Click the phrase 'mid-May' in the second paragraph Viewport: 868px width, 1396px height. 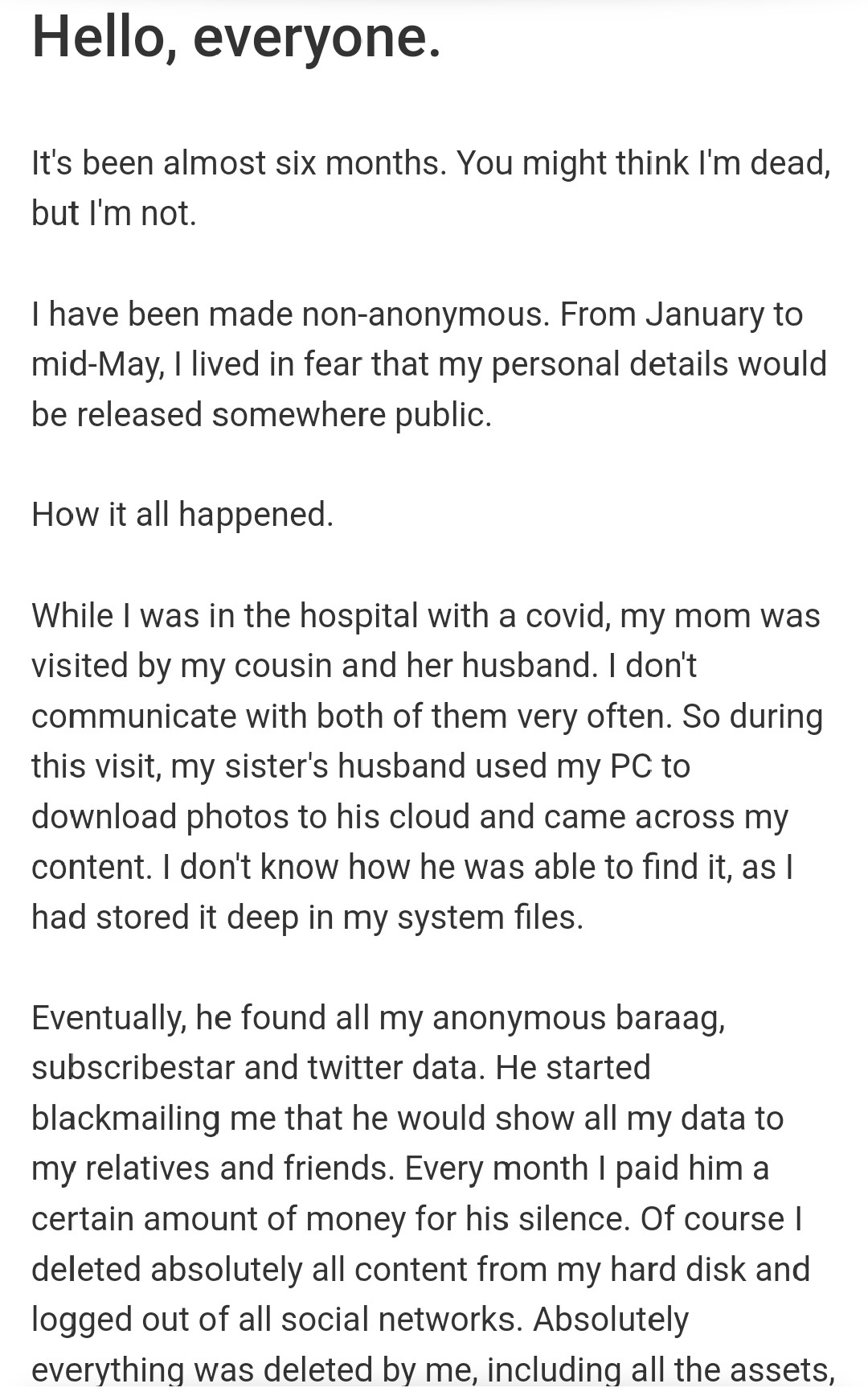[96, 366]
